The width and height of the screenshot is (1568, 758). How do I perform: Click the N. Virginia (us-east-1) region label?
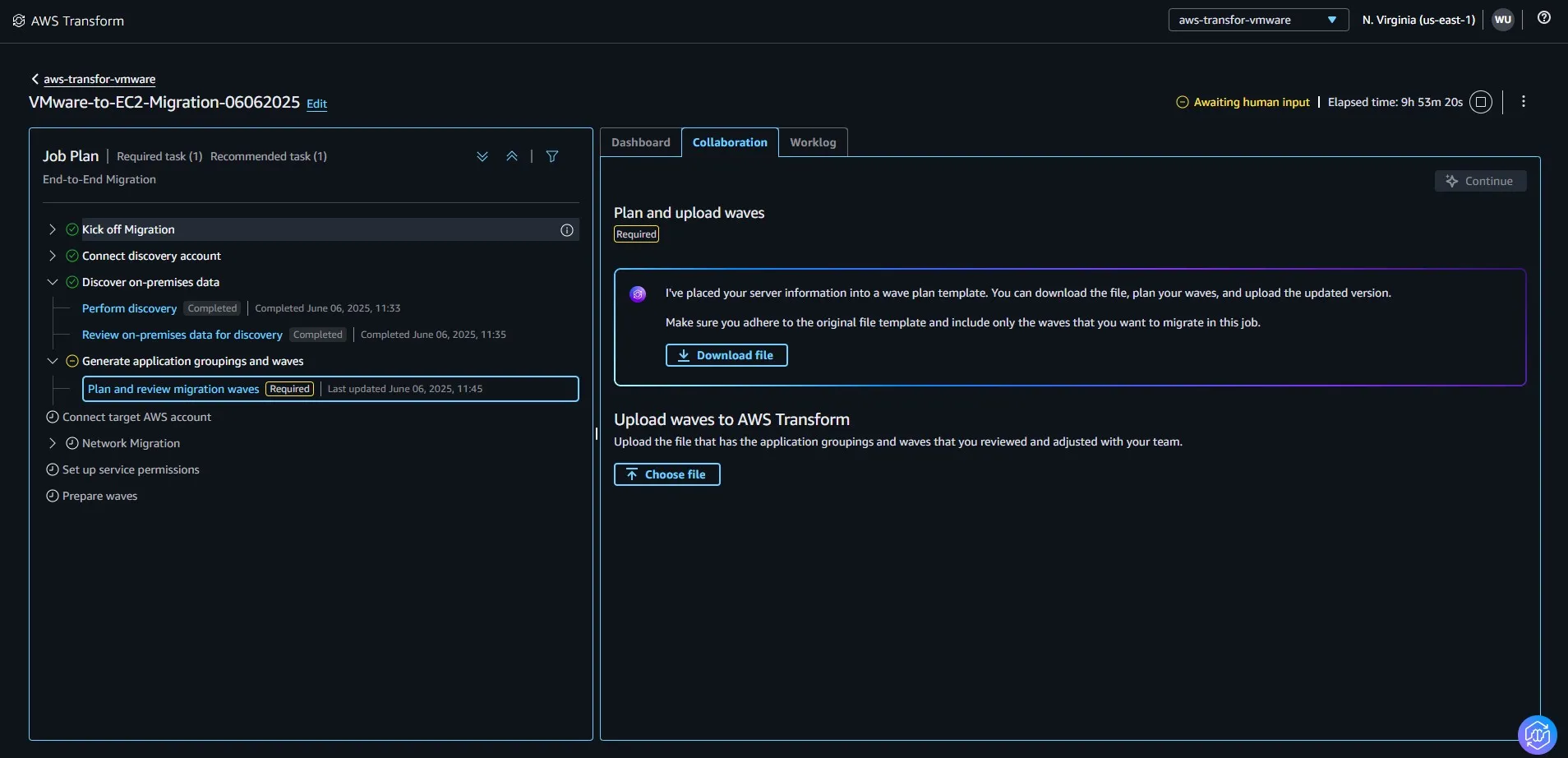[1418, 20]
